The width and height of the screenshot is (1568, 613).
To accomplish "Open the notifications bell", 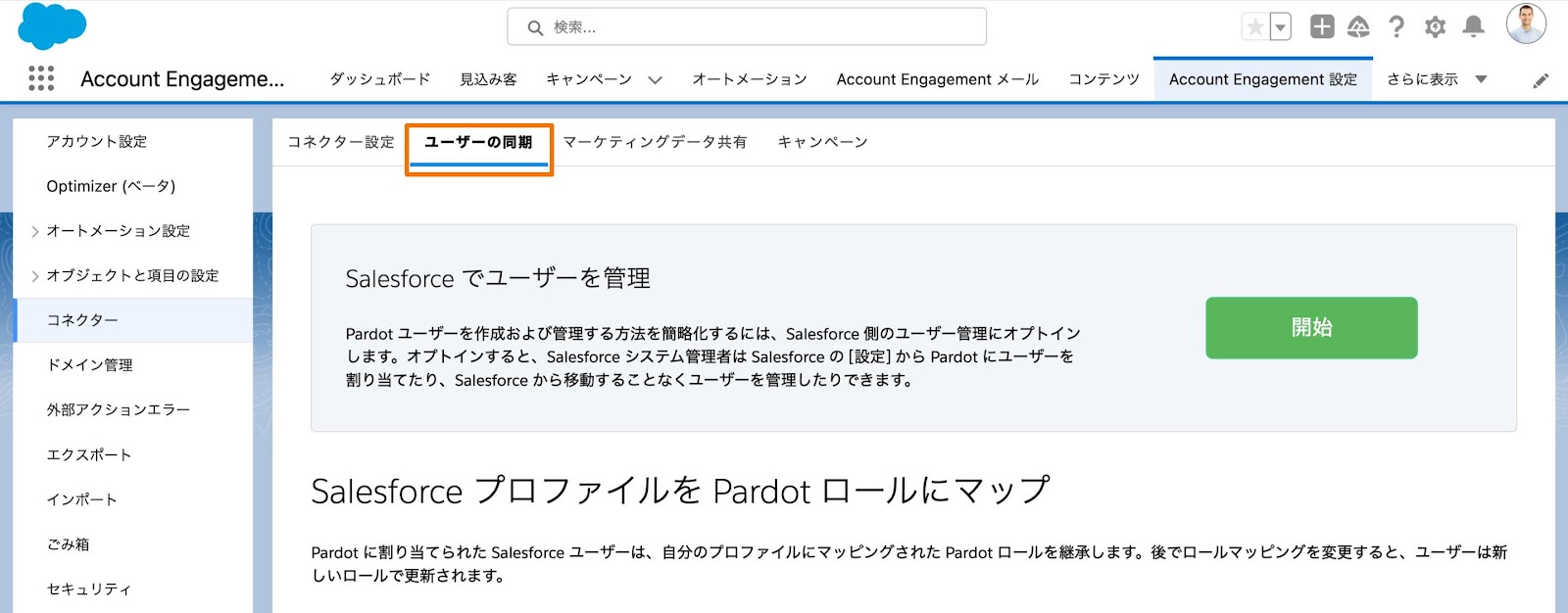I will click(x=1473, y=27).
